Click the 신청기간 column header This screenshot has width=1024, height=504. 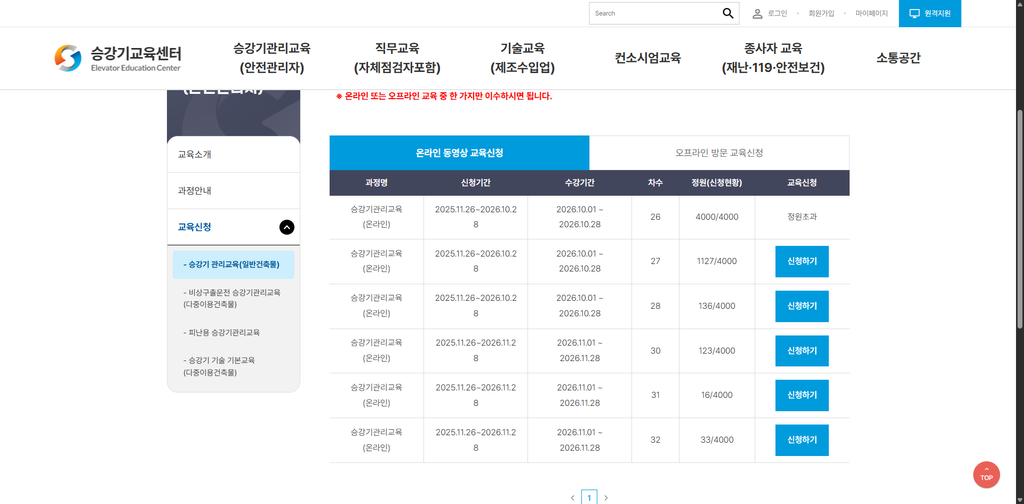tap(475, 183)
